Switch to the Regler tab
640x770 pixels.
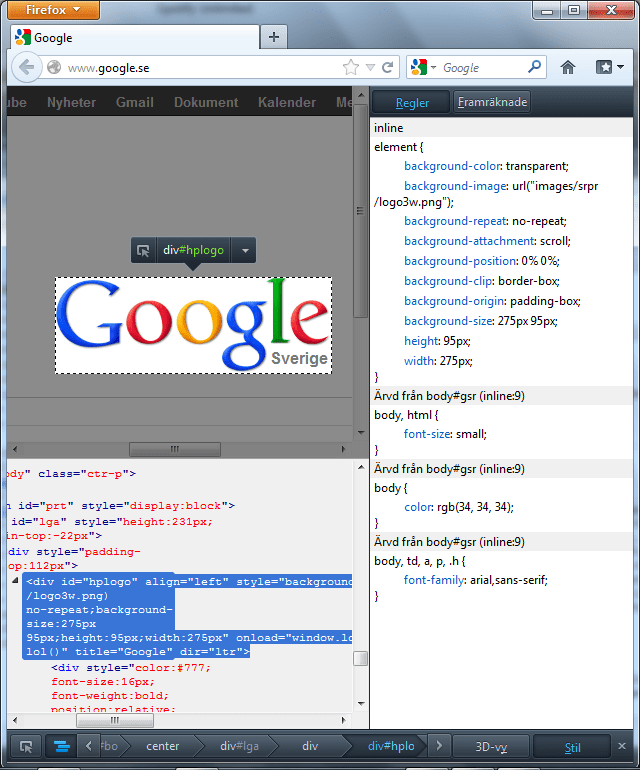coord(412,102)
